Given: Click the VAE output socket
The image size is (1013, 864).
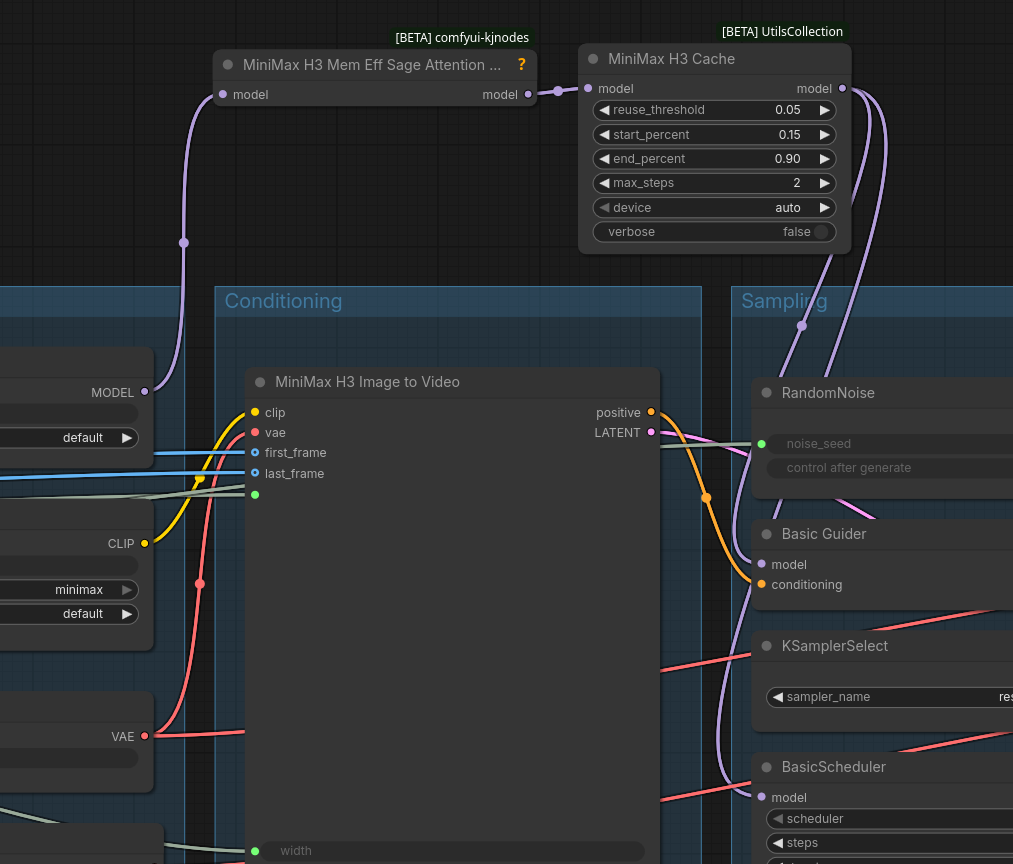Looking at the screenshot, I should [145, 736].
